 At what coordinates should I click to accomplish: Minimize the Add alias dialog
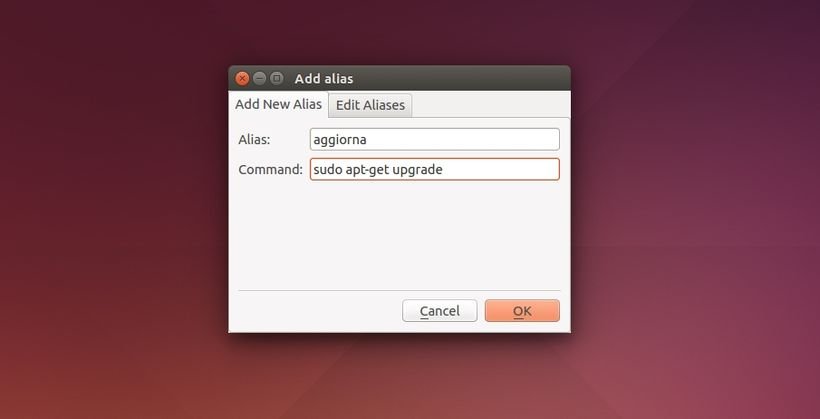tap(259, 78)
